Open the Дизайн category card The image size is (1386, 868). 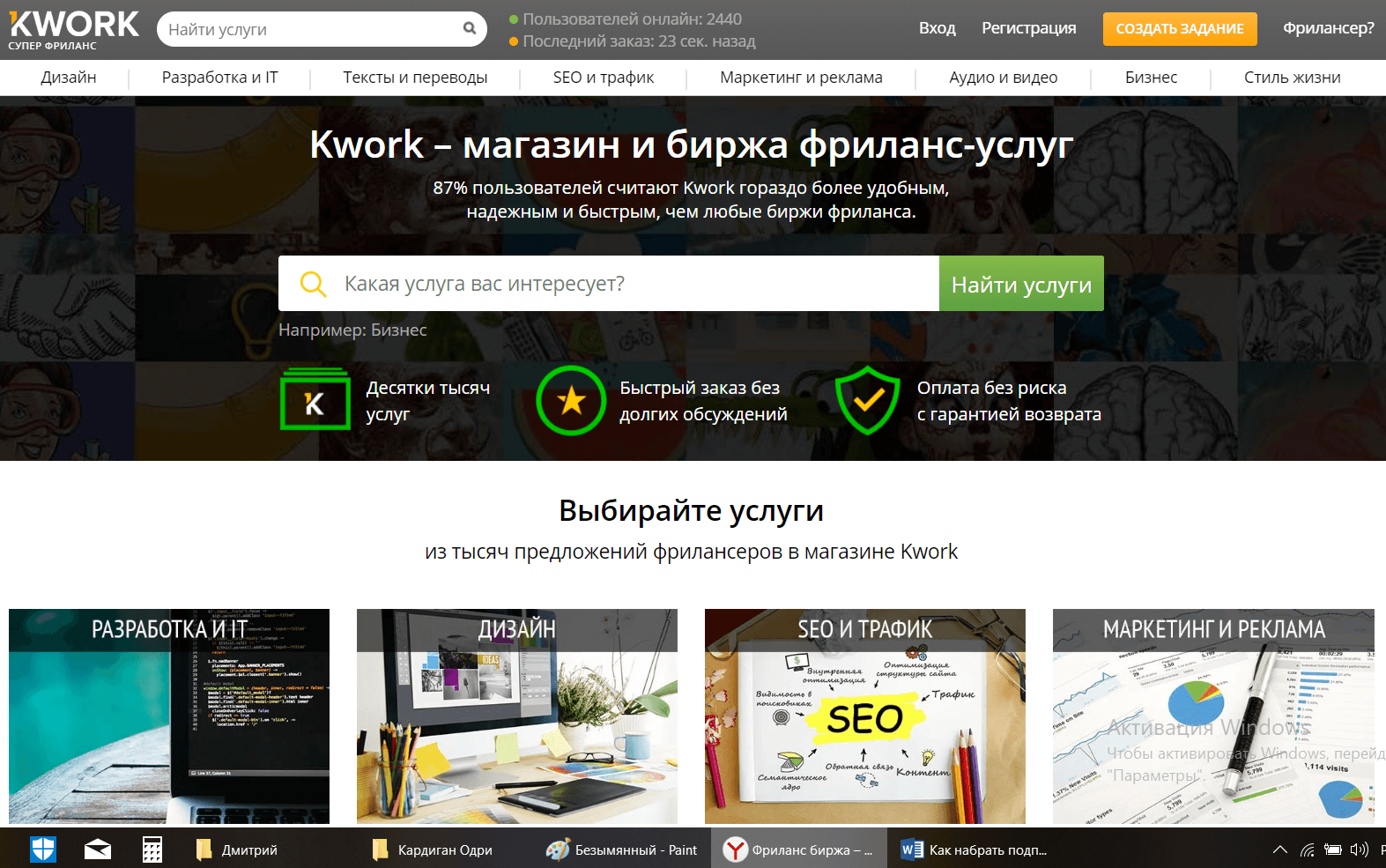click(517, 716)
